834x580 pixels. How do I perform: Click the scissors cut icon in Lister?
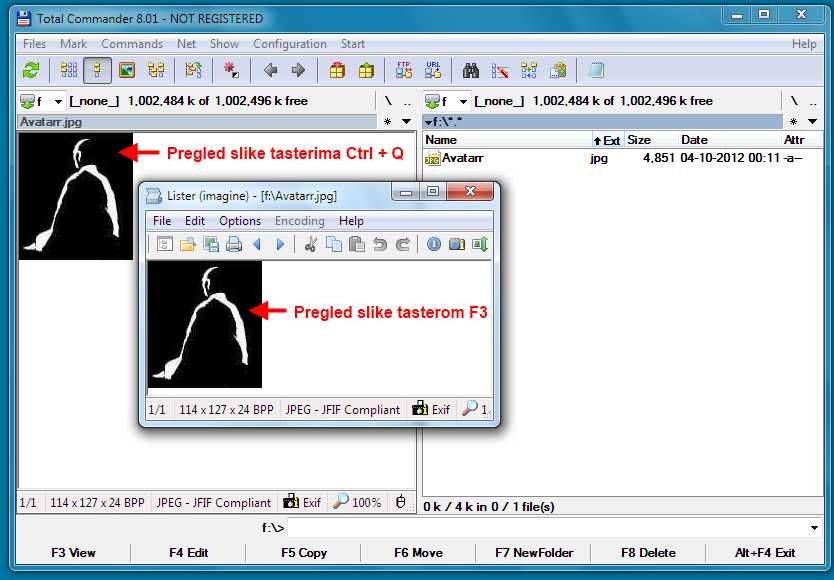pos(311,244)
